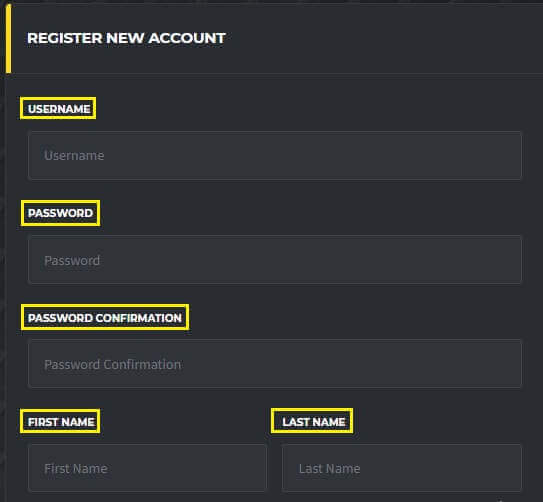The width and height of the screenshot is (543, 502).
Task: Click into the Username input field
Action: tap(275, 155)
